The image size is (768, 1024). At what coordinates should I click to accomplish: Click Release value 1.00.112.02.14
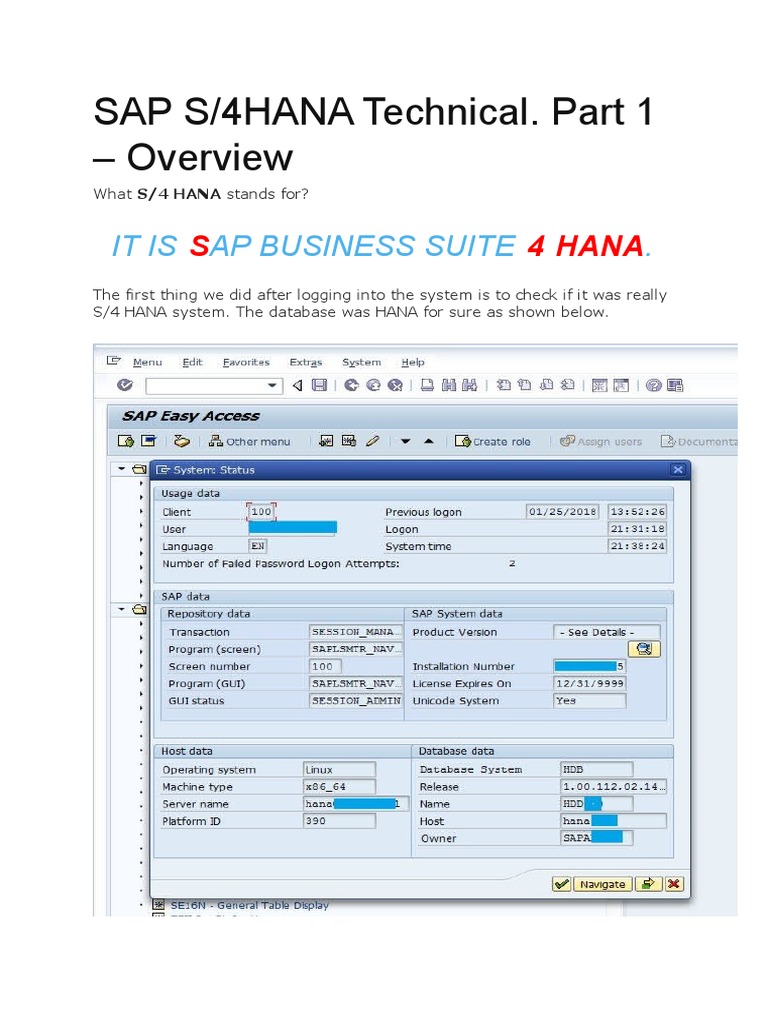click(613, 786)
